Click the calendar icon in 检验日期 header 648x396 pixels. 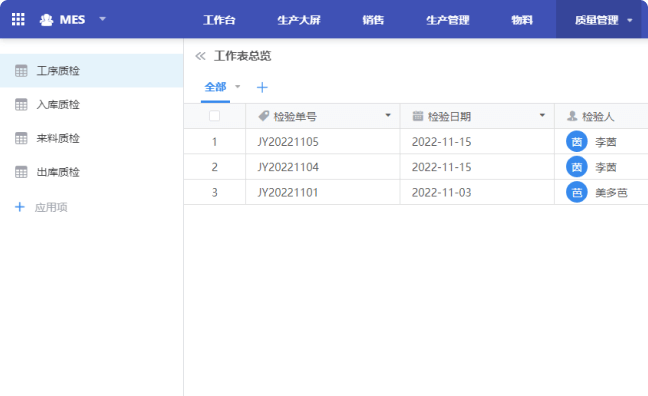[418, 116]
